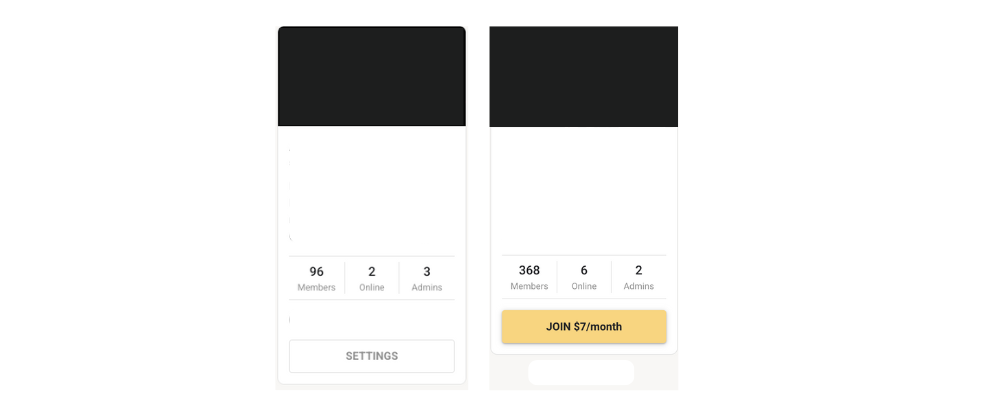Image resolution: width=1000 pixels, height=400 pixels.
Task: Click the blank row above the SETTINGS button
Action: point(371,320)
